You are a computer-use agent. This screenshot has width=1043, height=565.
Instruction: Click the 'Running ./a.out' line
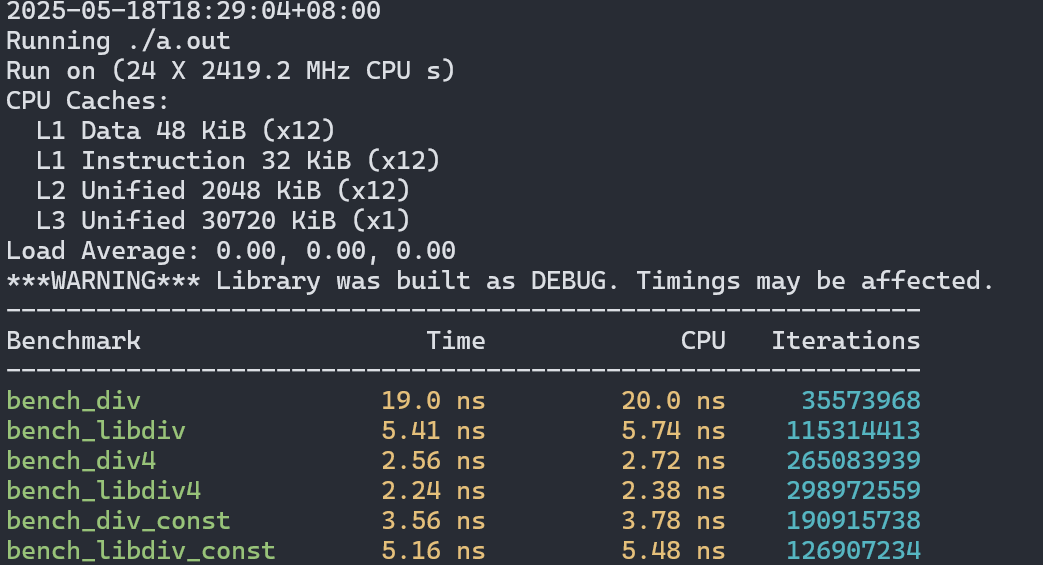coord(118,42)
